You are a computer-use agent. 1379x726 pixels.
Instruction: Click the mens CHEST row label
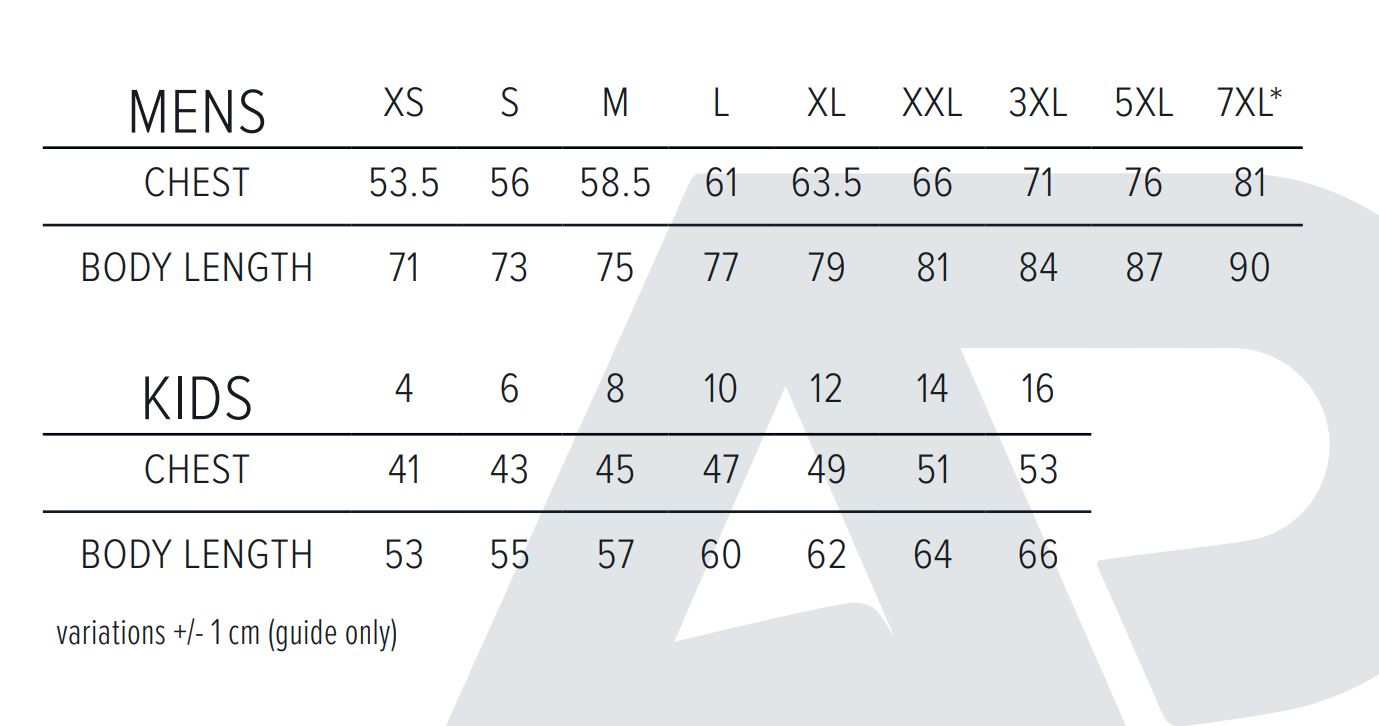pos(197,183)
